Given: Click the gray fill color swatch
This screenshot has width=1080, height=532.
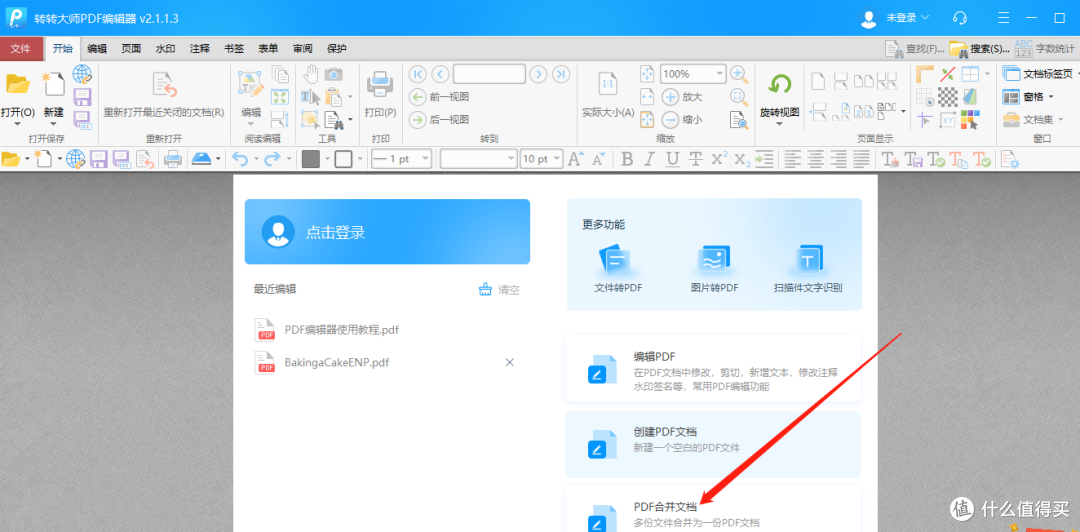Looking at the screenshot, I should click(x=311, y=159).
